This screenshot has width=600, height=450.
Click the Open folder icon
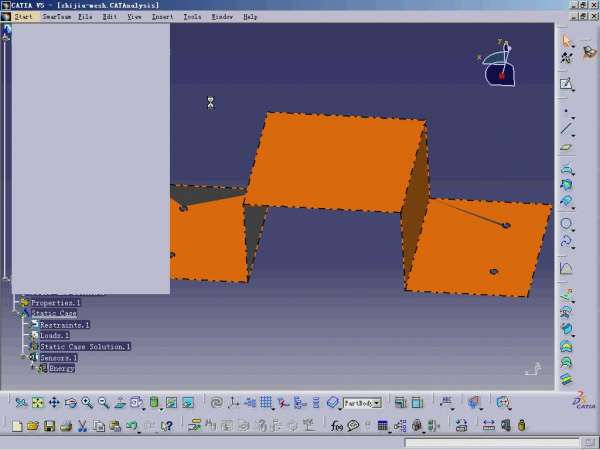(x=32, y=426)
